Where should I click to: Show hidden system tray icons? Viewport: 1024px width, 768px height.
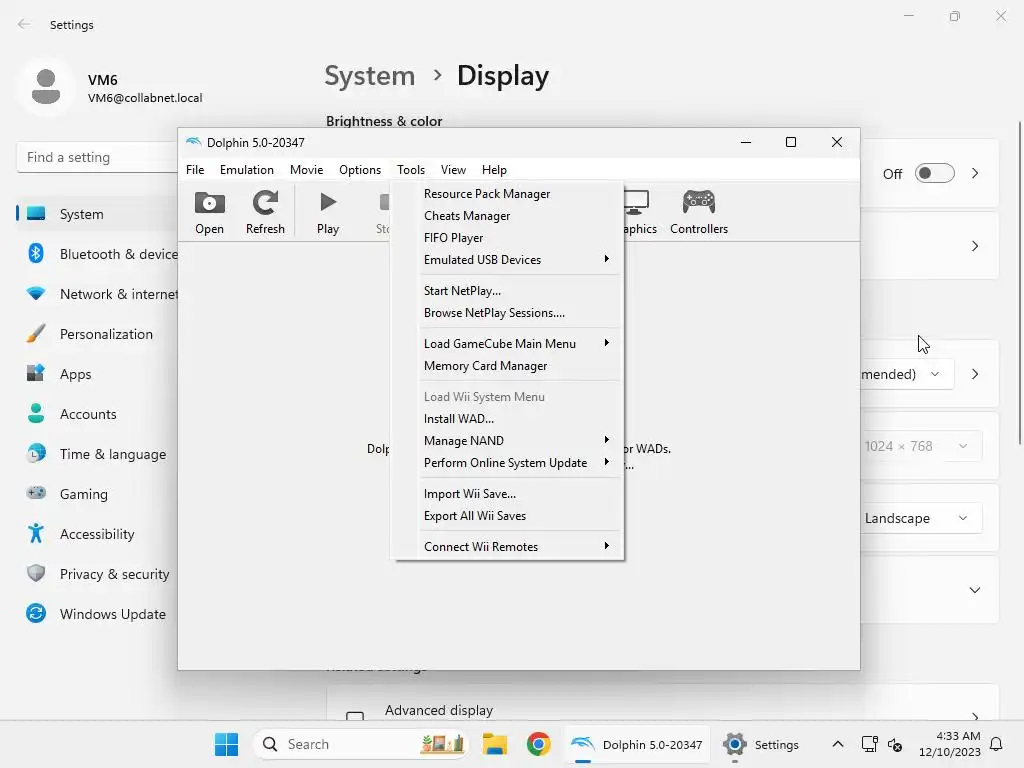coord(837,744)
